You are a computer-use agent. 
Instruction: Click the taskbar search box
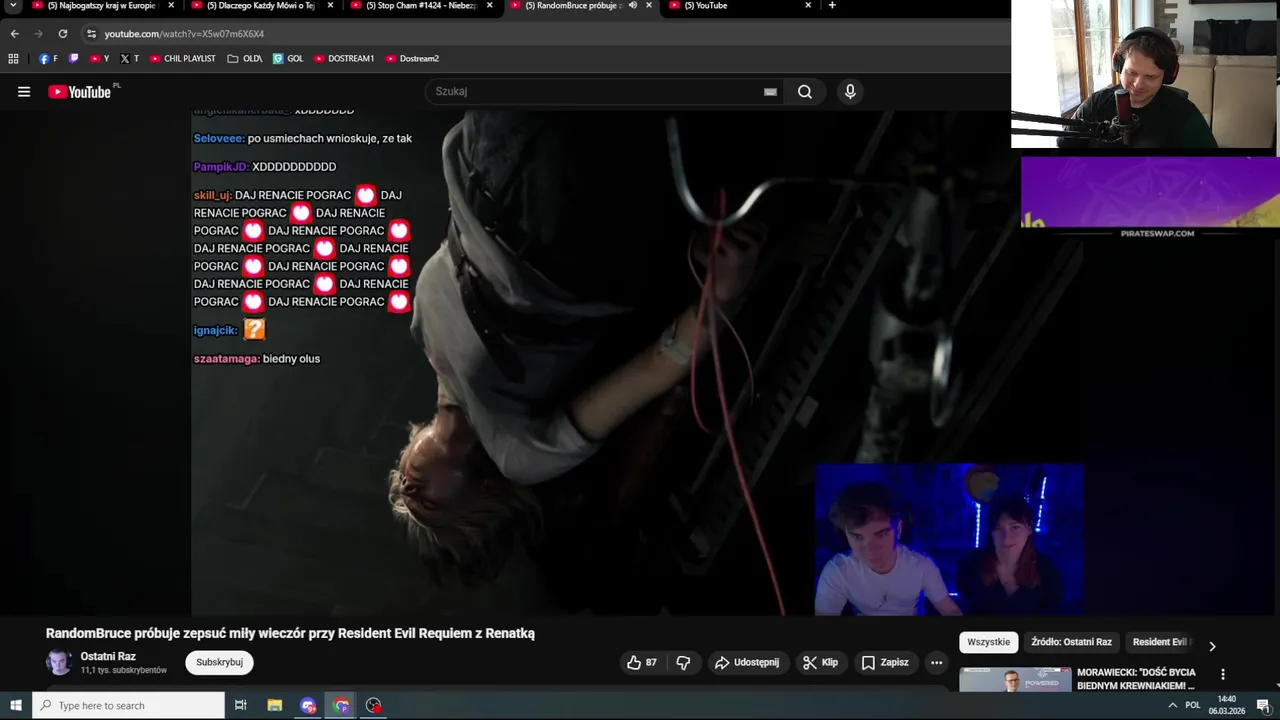[x=128, y=705]
